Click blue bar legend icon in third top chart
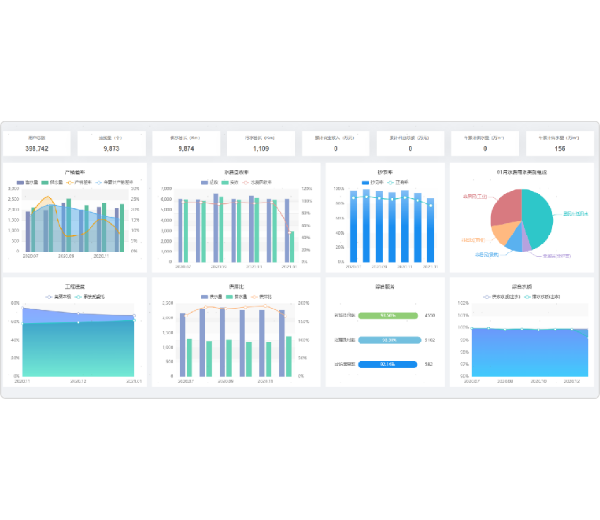 coord(366,182)
